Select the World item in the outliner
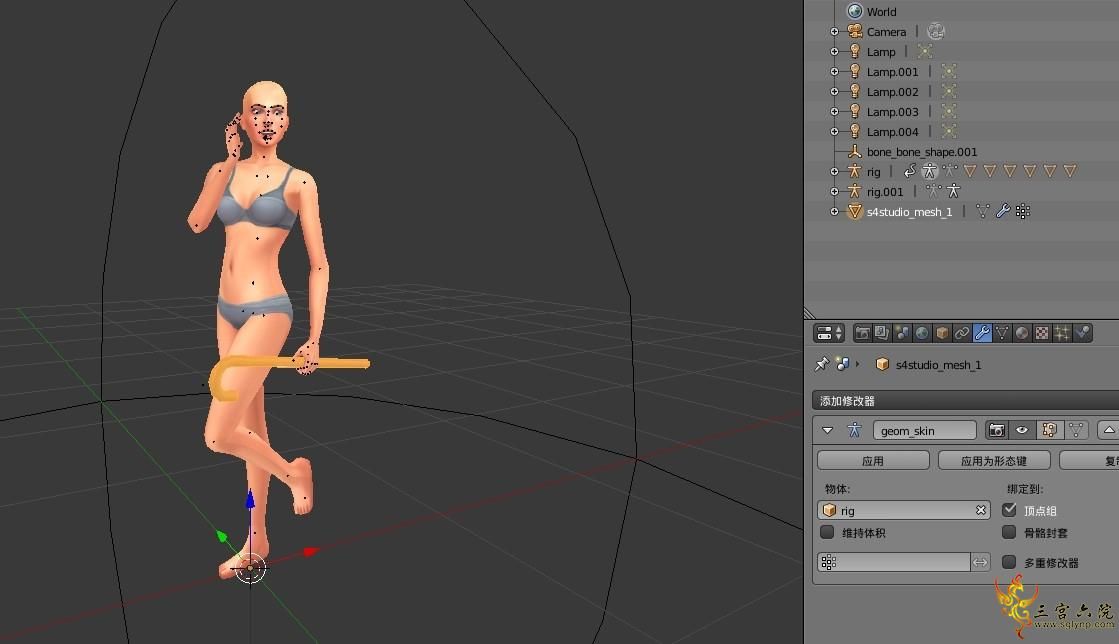The width and height of the screenshot is (1119, 644). [x=881, y=11]
